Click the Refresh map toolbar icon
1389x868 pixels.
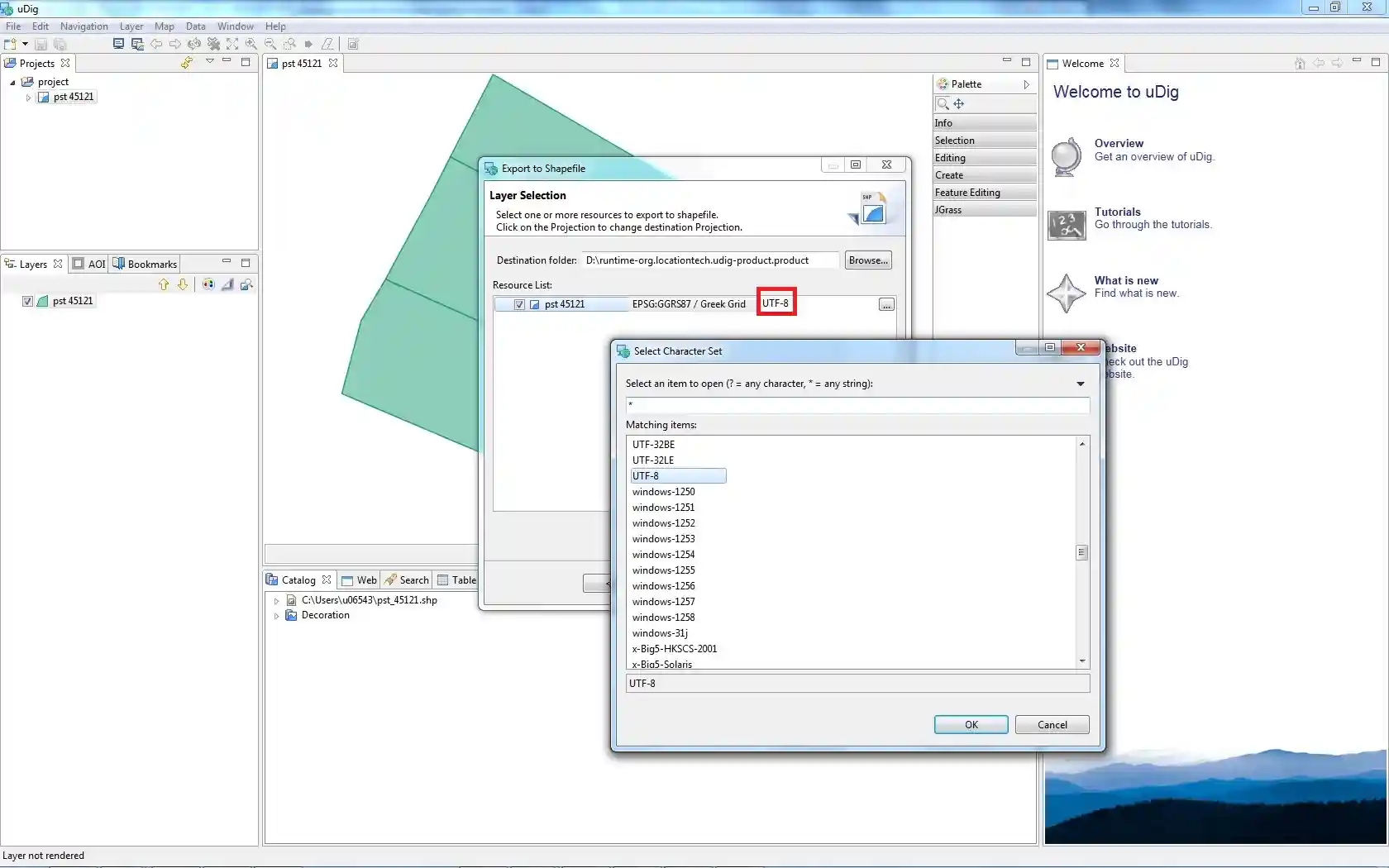pyautogui.click(x=194, y=44)
